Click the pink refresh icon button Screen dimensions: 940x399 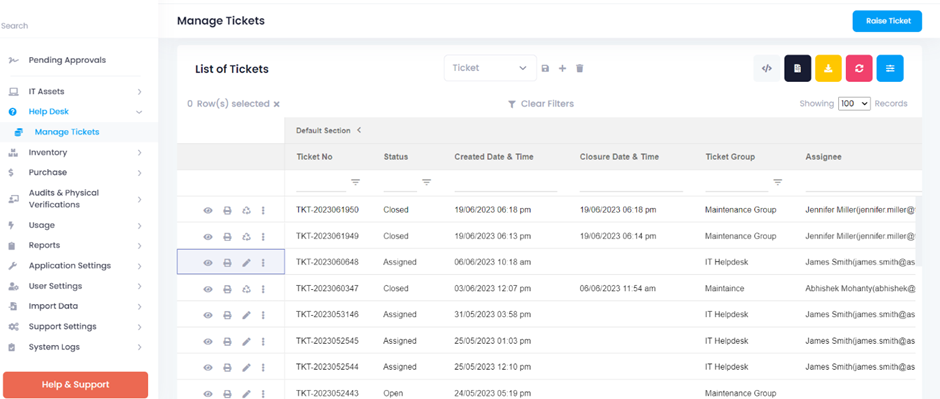859,68
